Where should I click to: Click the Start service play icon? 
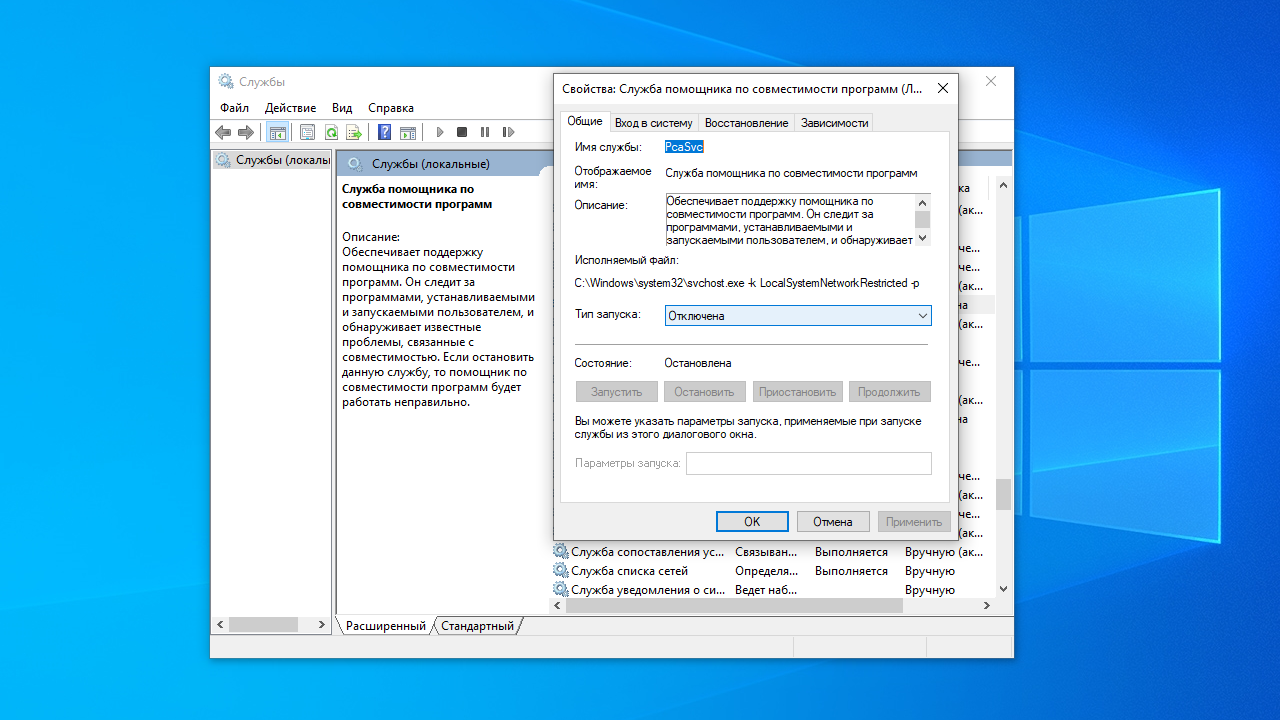click(439, 132)
